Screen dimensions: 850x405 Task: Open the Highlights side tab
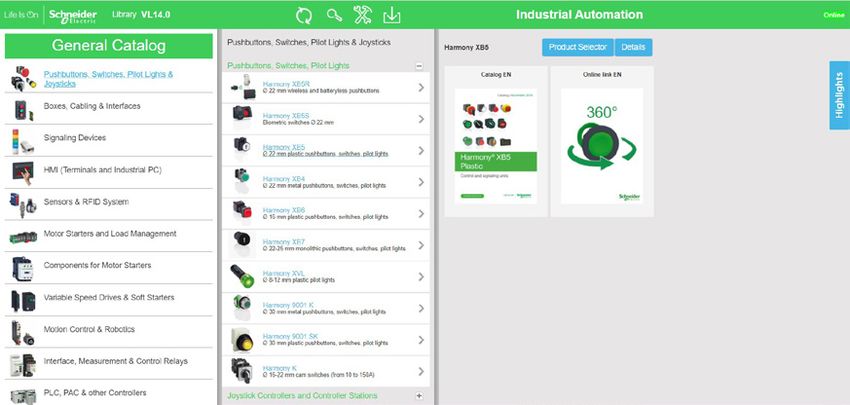[x=838, y=95]
